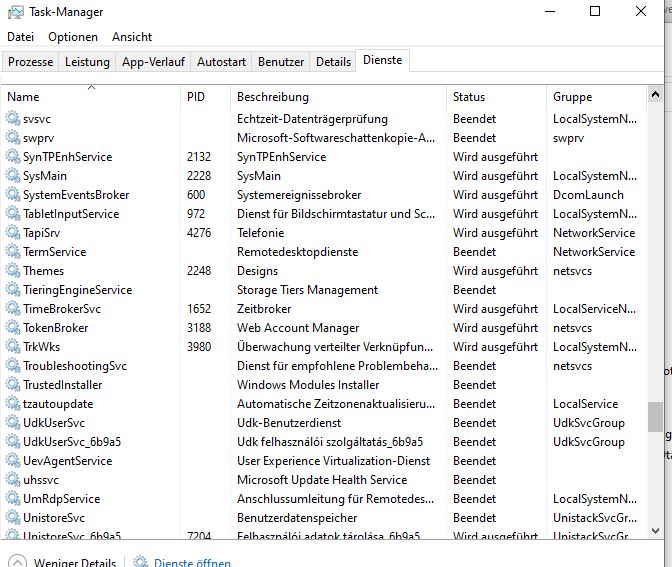The image size is (672, 567).
Task: Select the TrustedInstaller service icon
Action: [13, 385]
